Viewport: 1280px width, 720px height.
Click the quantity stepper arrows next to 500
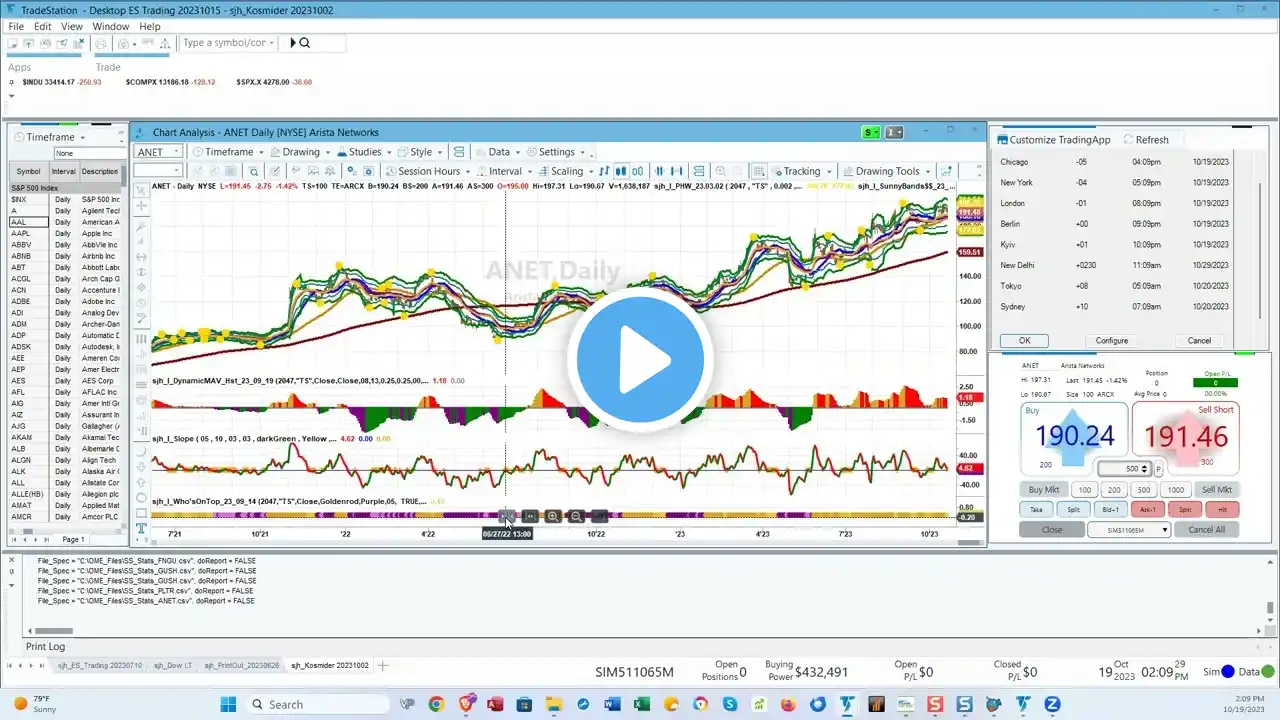coord(1145,469)
